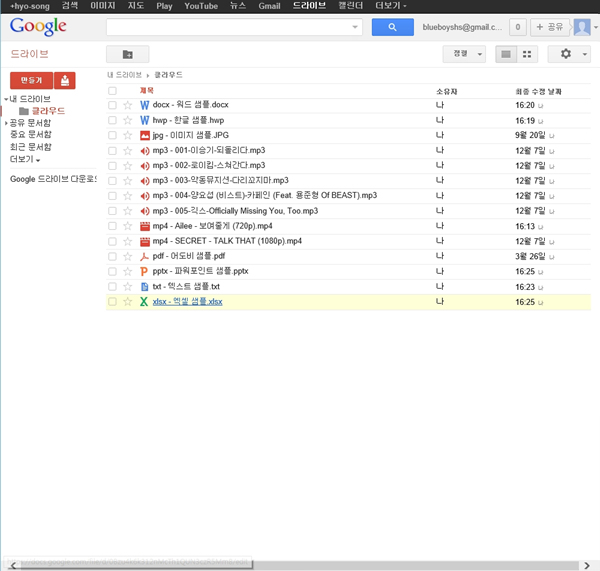
Task: Expand 더보기 in the left sidebar
Action: pyautogui.click(x=25, y=159)
